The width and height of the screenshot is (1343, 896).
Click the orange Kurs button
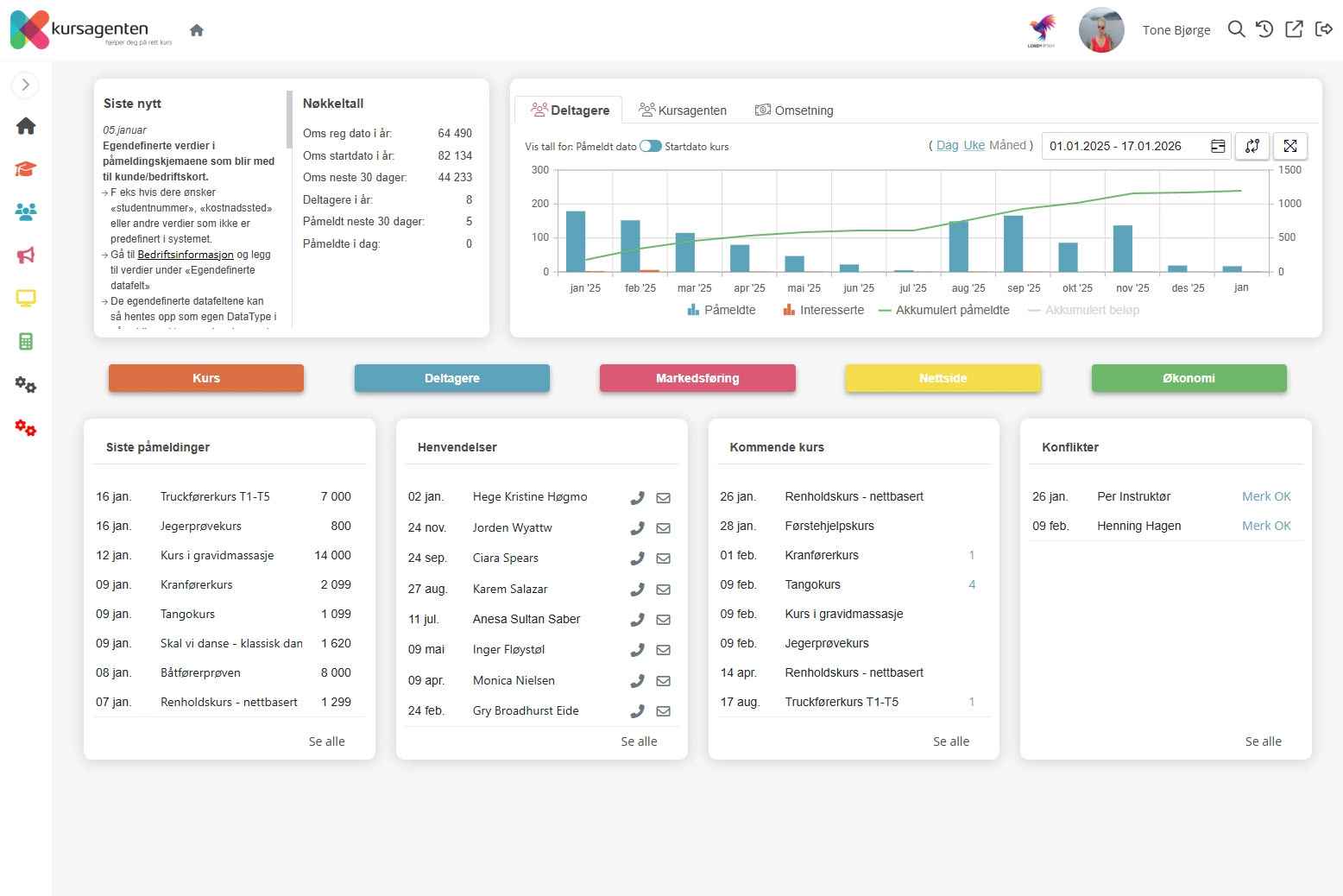tap(206, 378)
